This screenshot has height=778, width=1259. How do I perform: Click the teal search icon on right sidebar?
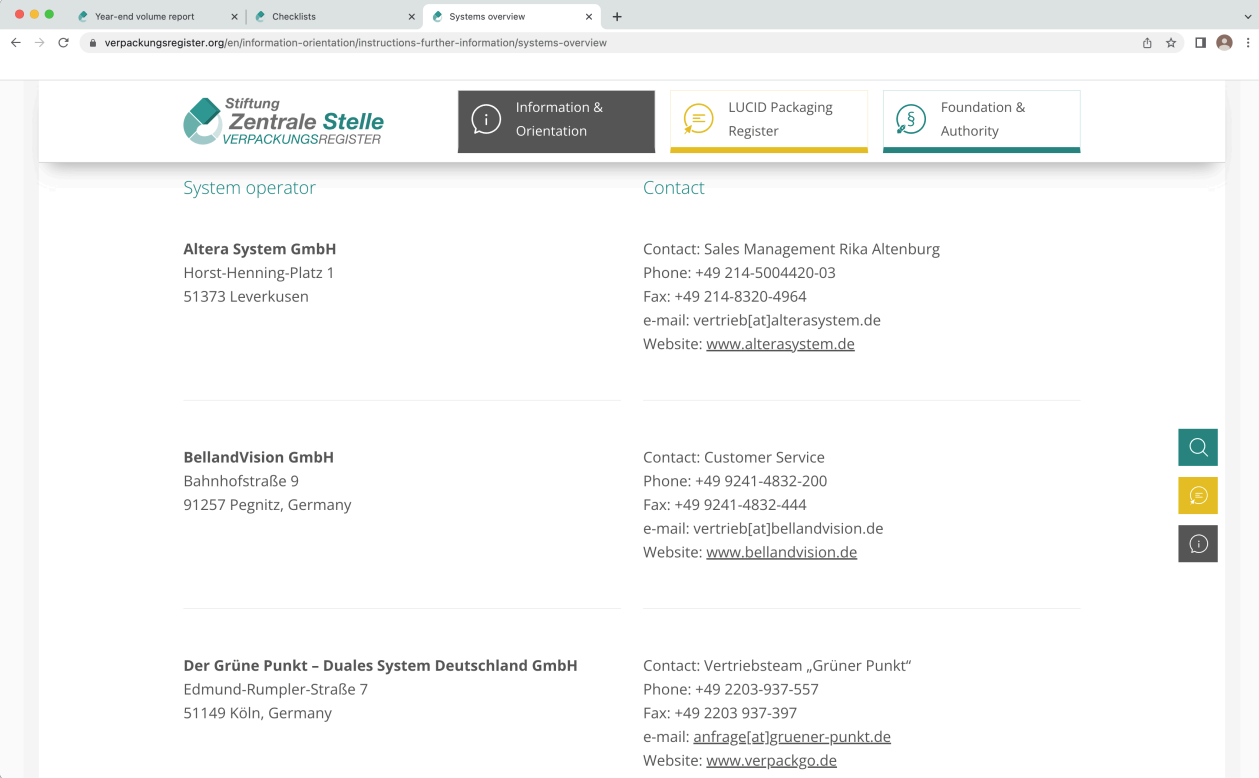[1197, 447]
